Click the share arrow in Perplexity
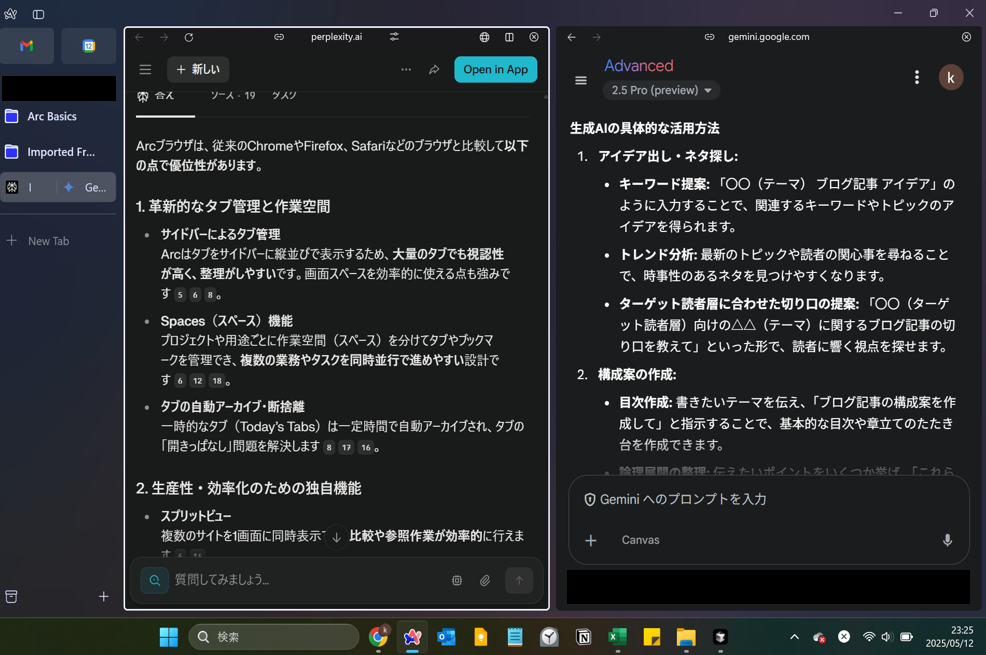986x655 pixels. point(434,70)
